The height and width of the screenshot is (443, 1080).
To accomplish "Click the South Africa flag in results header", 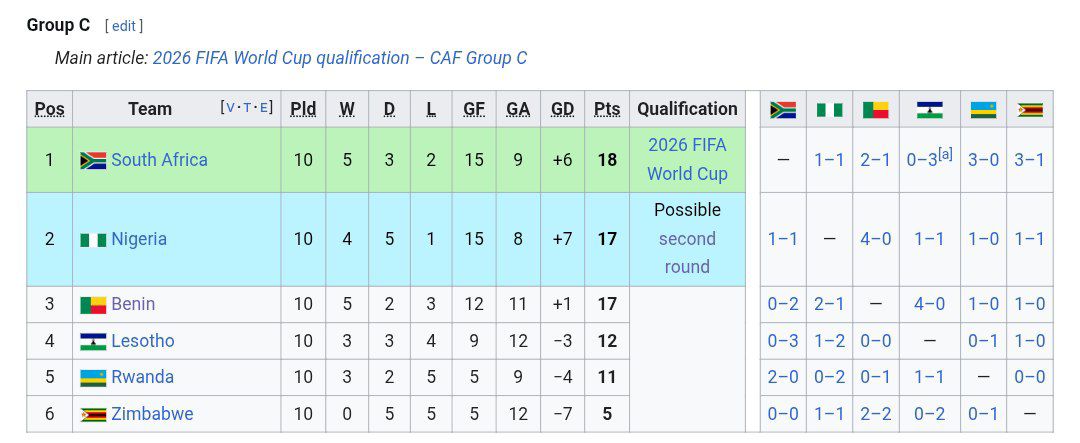I will click(x=783, y=110).
